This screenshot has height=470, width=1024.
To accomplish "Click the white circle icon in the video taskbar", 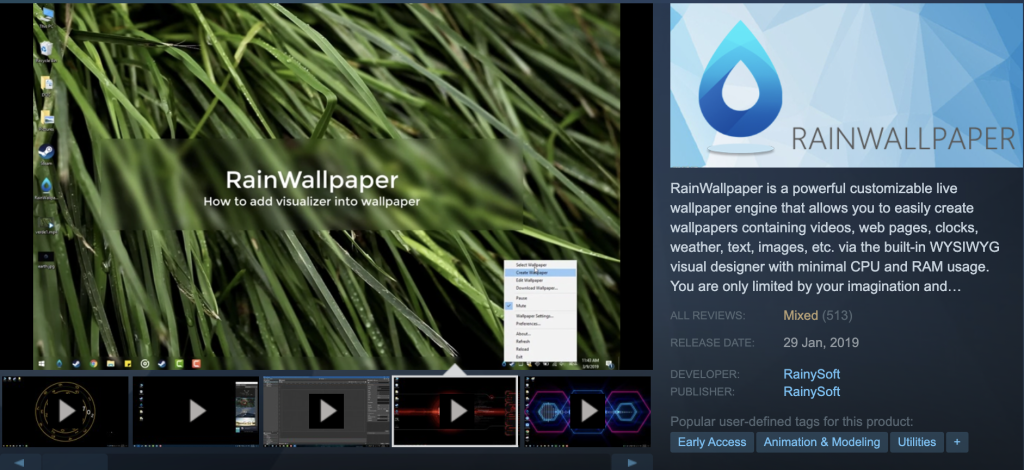I will click(145, 364).
